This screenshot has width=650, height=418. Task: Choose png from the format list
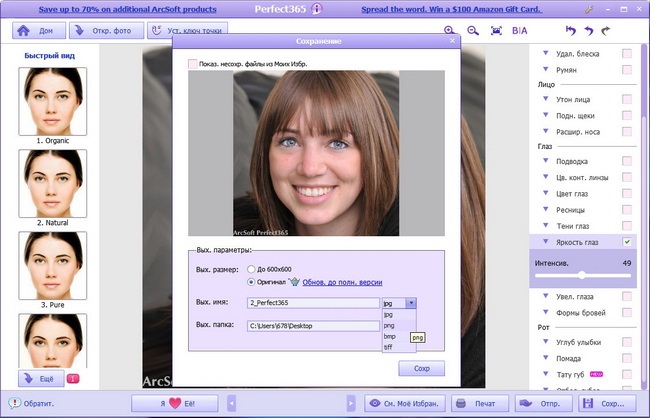tap(399, 326)
